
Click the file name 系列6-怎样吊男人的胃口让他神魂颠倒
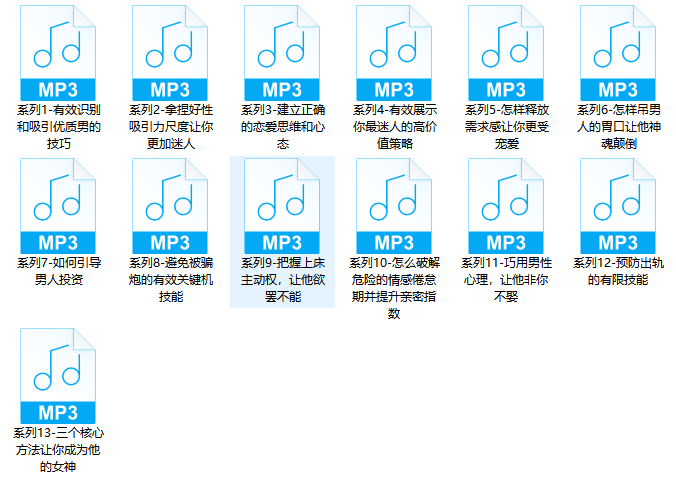[619, 127]
